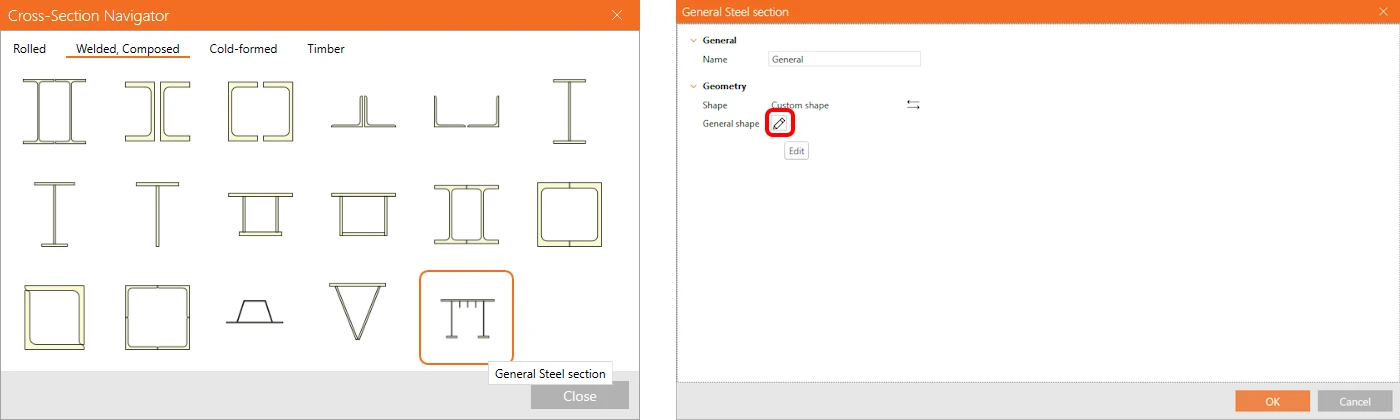Click the Name field containing General

[x=844, y=59]
